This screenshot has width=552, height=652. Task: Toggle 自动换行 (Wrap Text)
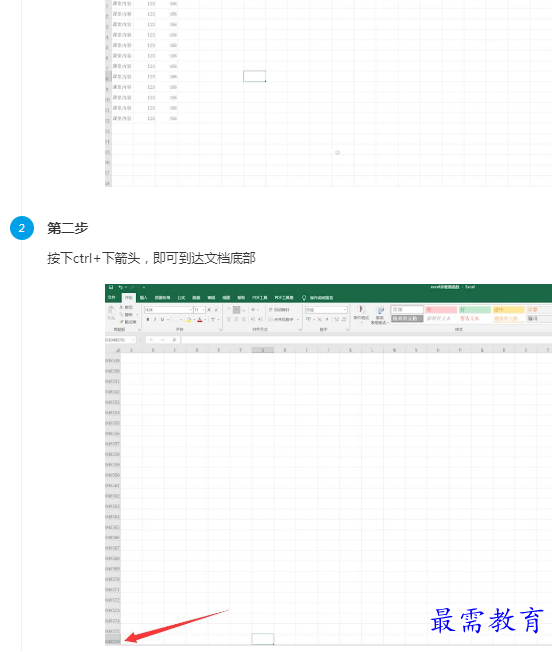click(x=279, y=310)
